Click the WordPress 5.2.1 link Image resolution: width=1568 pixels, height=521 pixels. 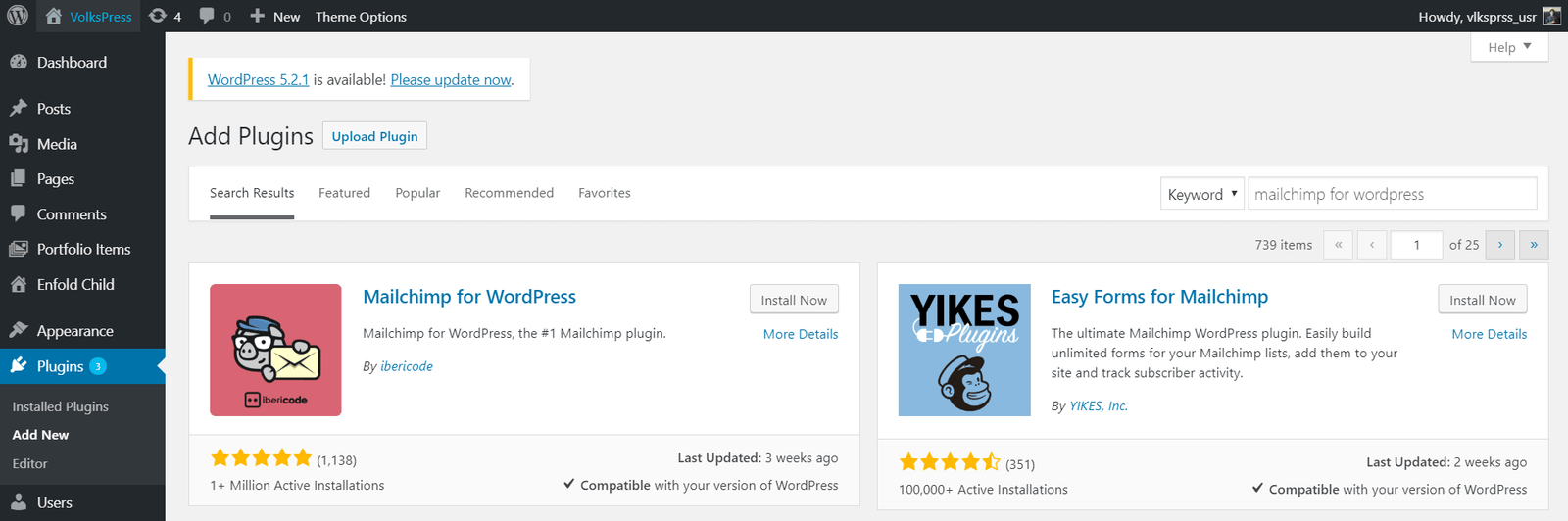[258, 79]
